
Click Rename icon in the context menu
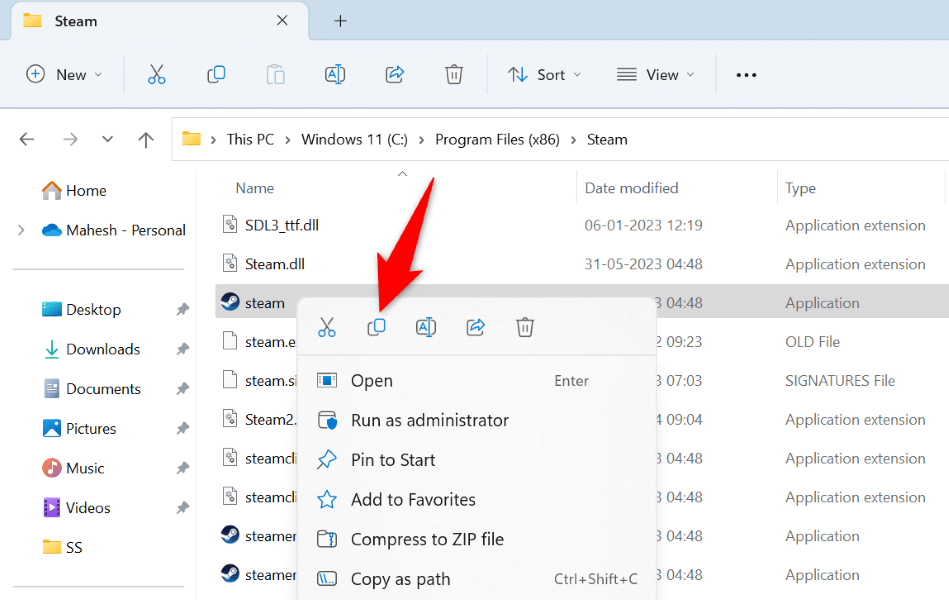[x=426, y=328]
